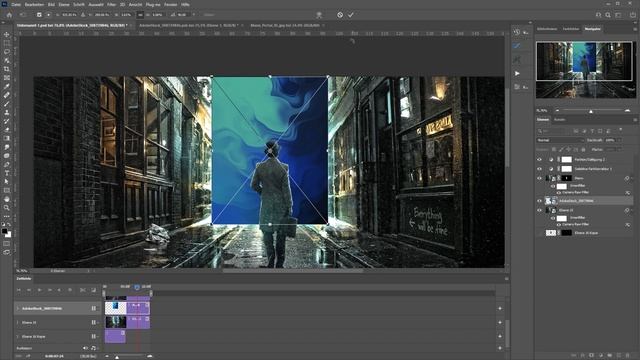Screen dimensions: 640x360
Task: Open the layer blend mode dropdown Normal
Action: point(560,140)
